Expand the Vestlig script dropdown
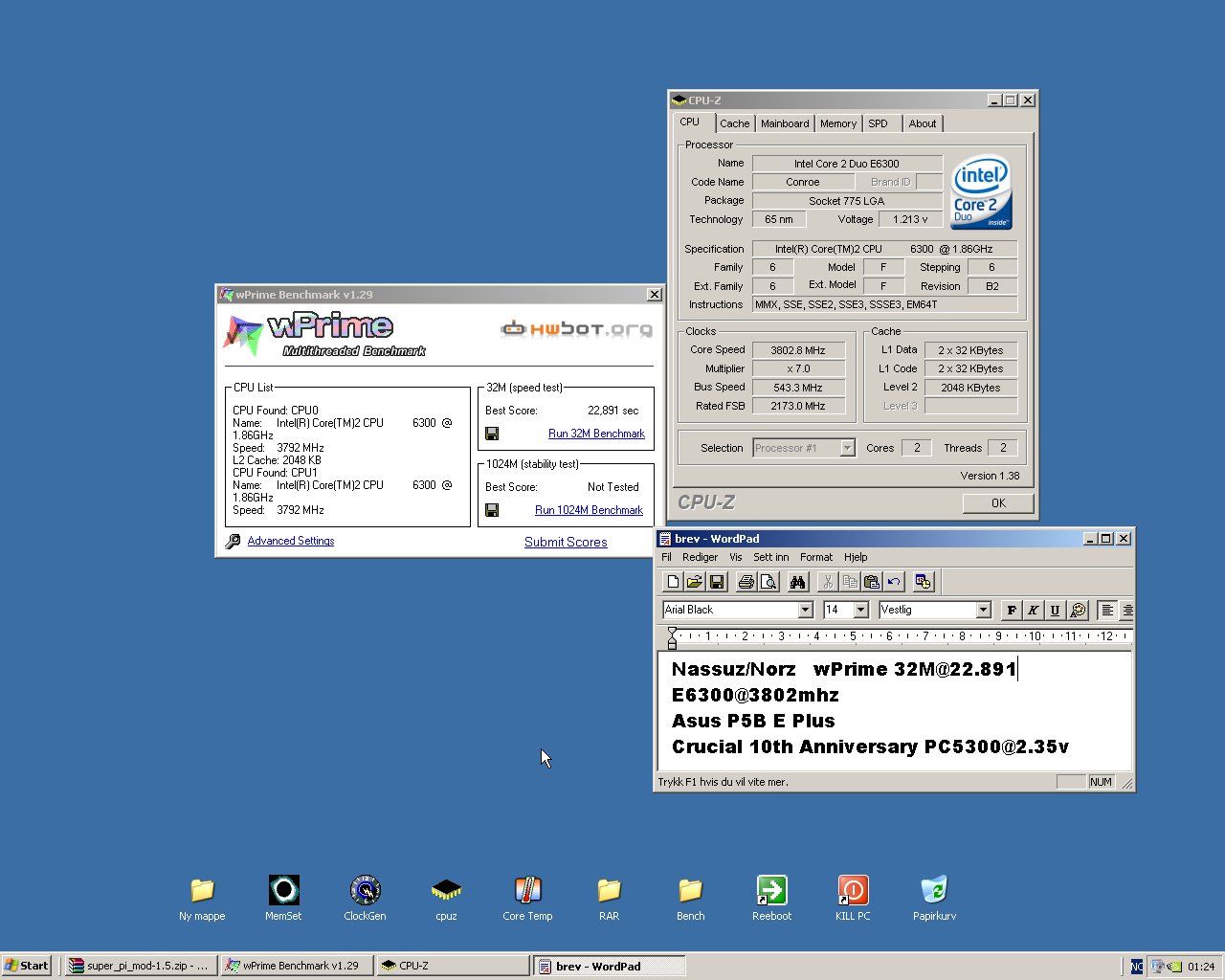Screen dimensions: 1225x980 click(x=983, y=610)
